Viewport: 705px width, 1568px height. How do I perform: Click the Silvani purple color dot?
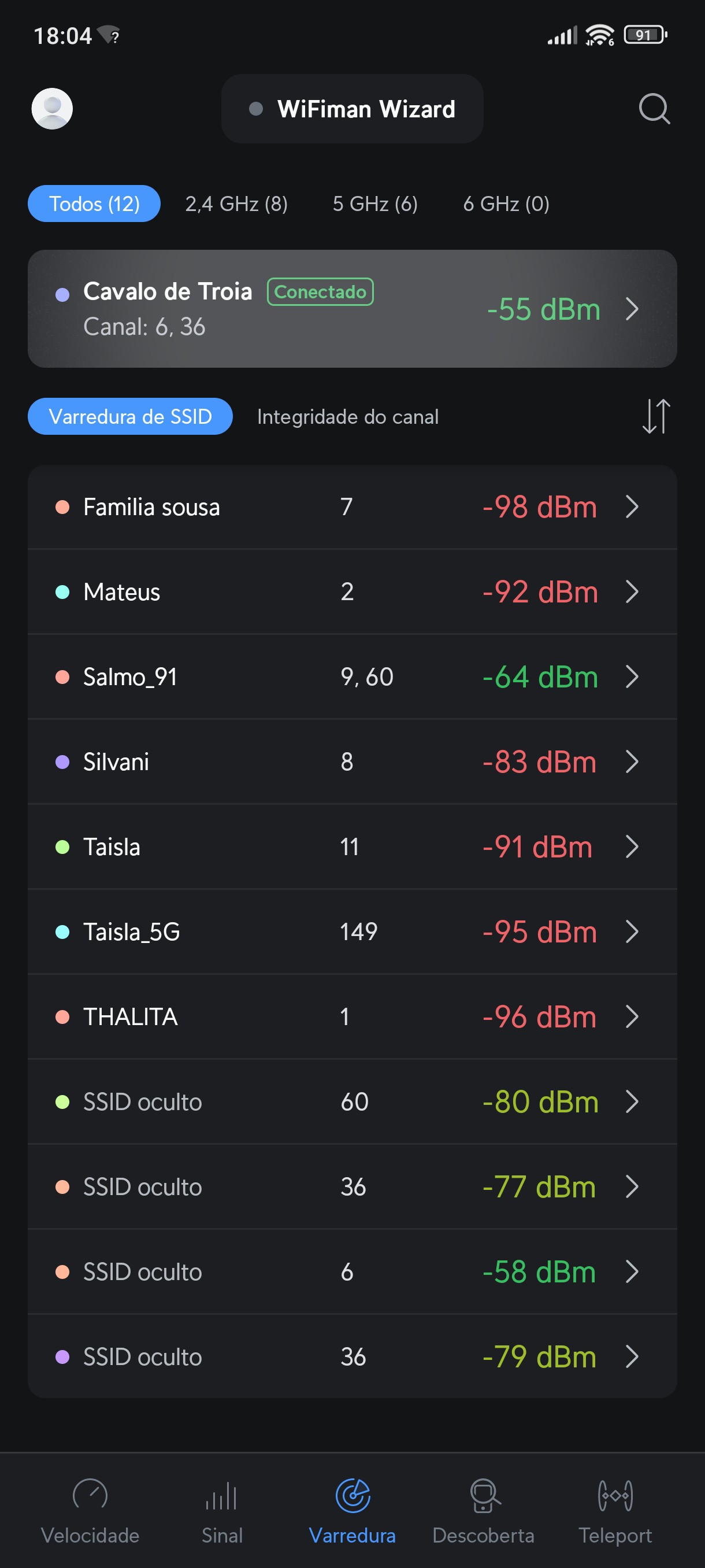(x=62, y=762)
